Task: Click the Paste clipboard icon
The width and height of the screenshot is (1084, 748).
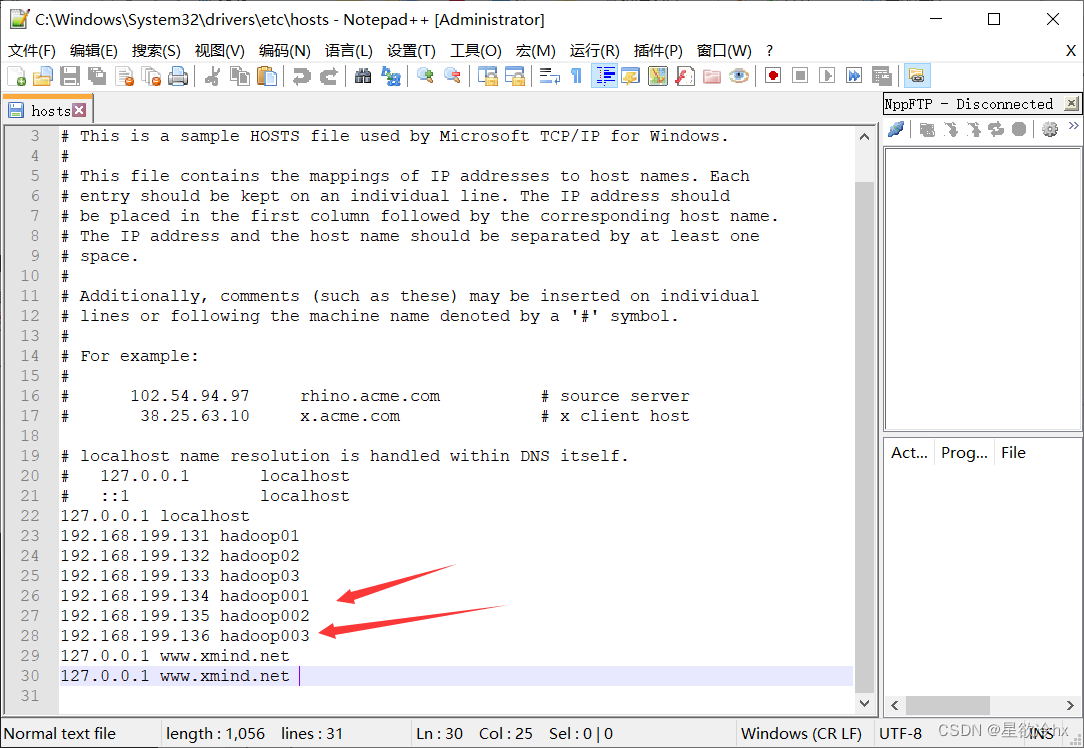Action: coord(267,76)
